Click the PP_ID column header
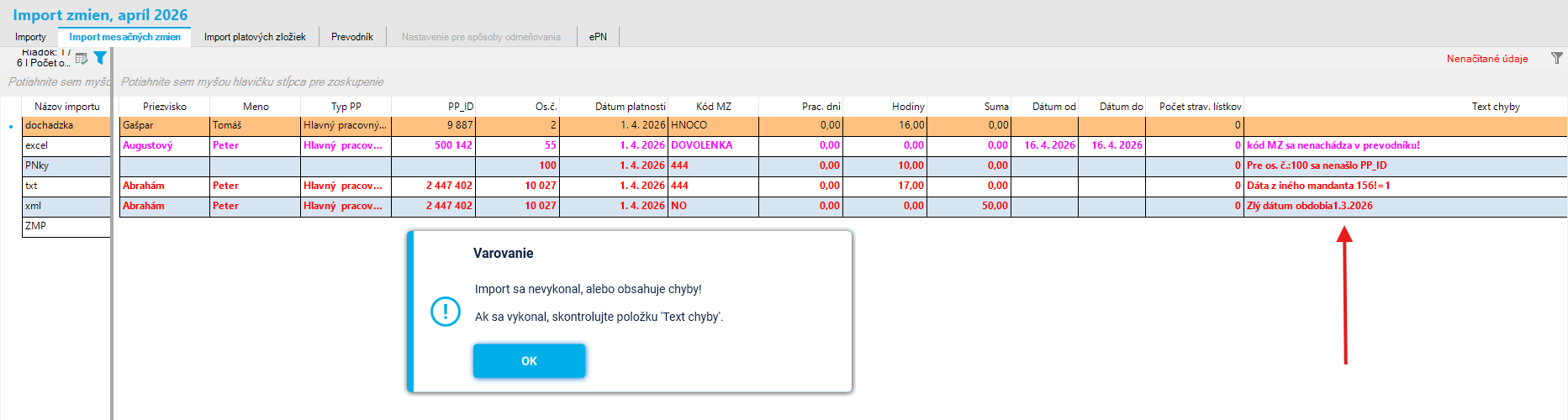 (434, 107)
